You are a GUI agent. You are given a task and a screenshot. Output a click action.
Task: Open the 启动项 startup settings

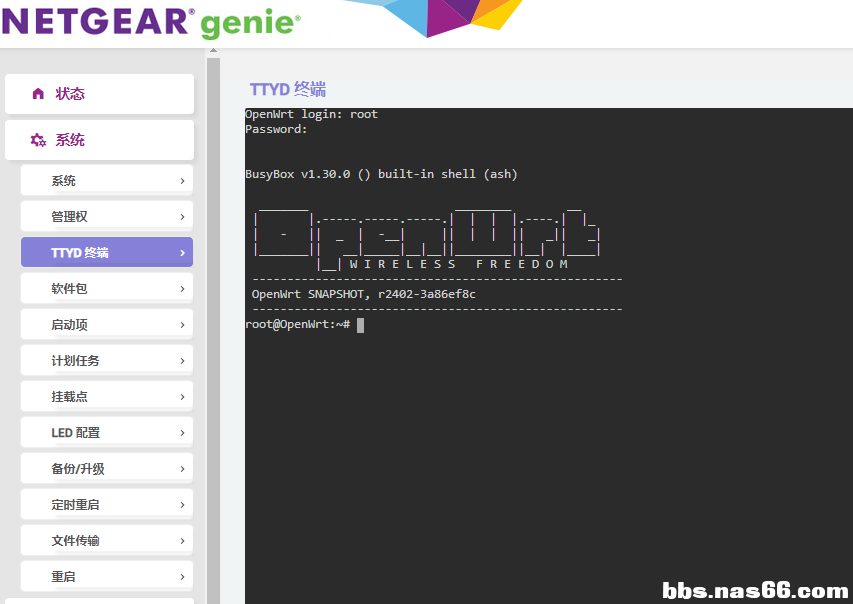tap(106, 325)
